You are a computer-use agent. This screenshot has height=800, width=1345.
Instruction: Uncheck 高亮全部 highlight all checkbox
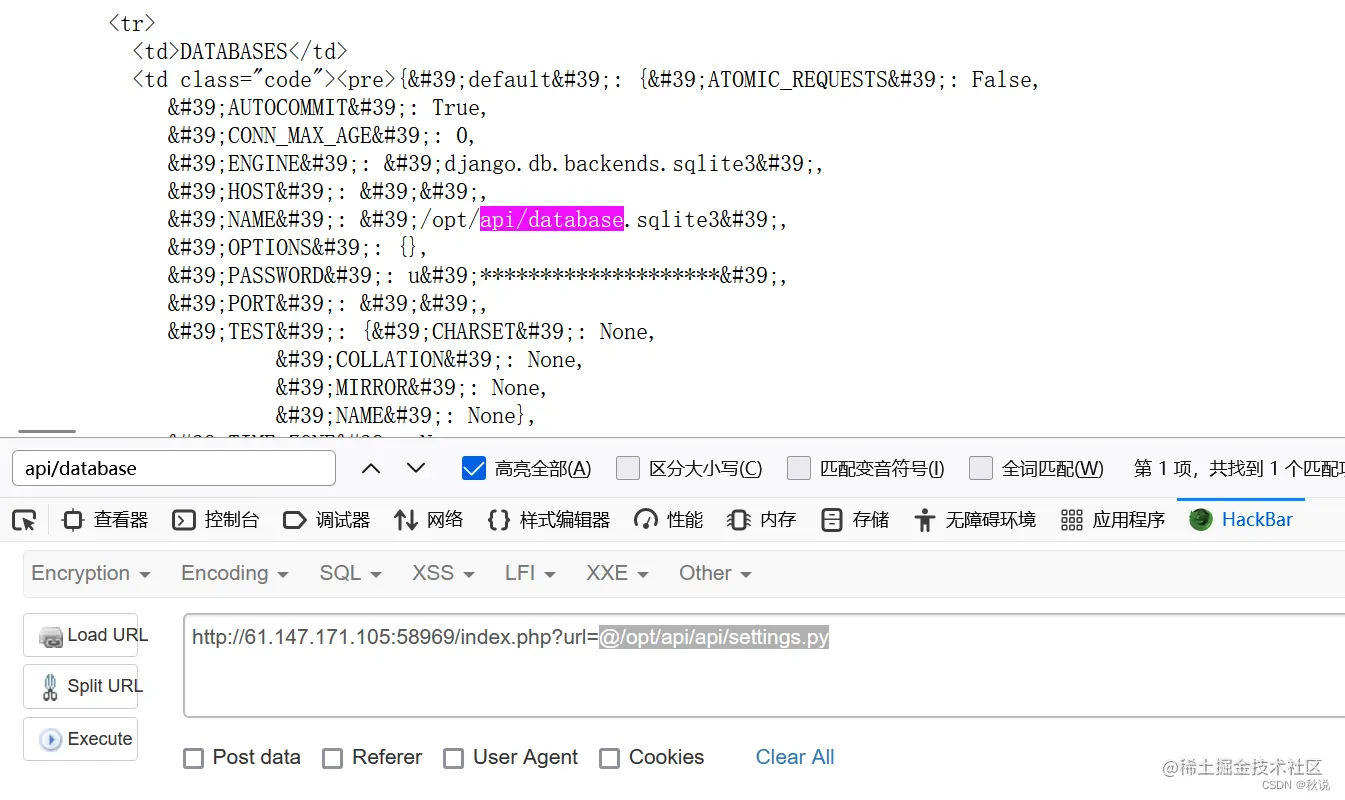pyautogui.click(x=474, y=468)
